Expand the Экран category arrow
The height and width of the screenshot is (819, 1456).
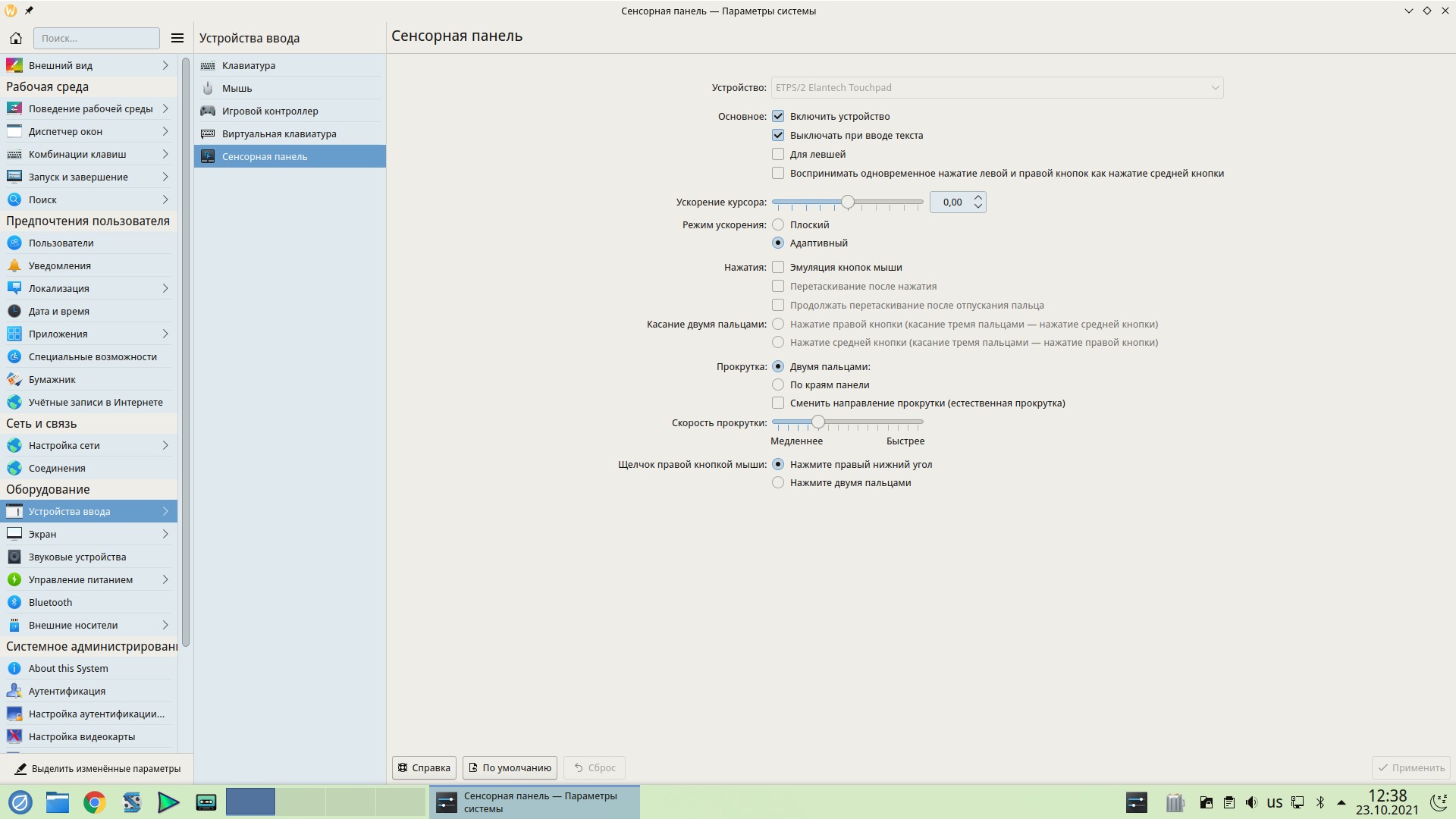(165, 534)
